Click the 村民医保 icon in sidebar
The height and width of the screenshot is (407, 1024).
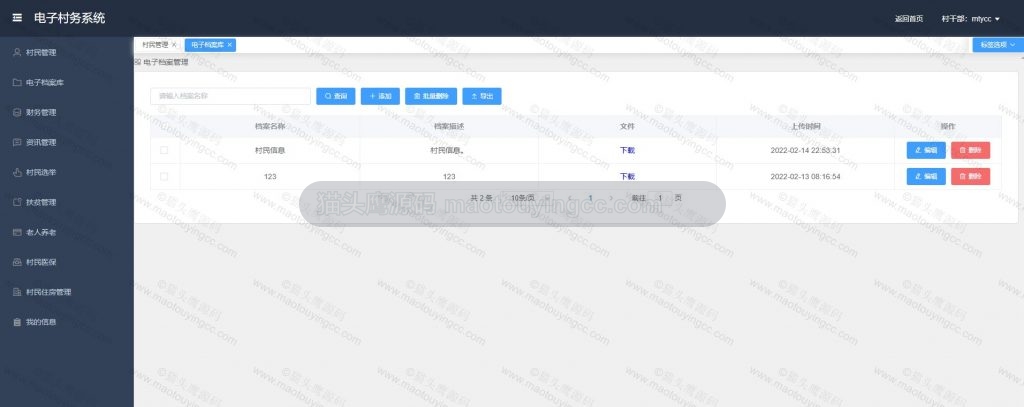[18, 262]
